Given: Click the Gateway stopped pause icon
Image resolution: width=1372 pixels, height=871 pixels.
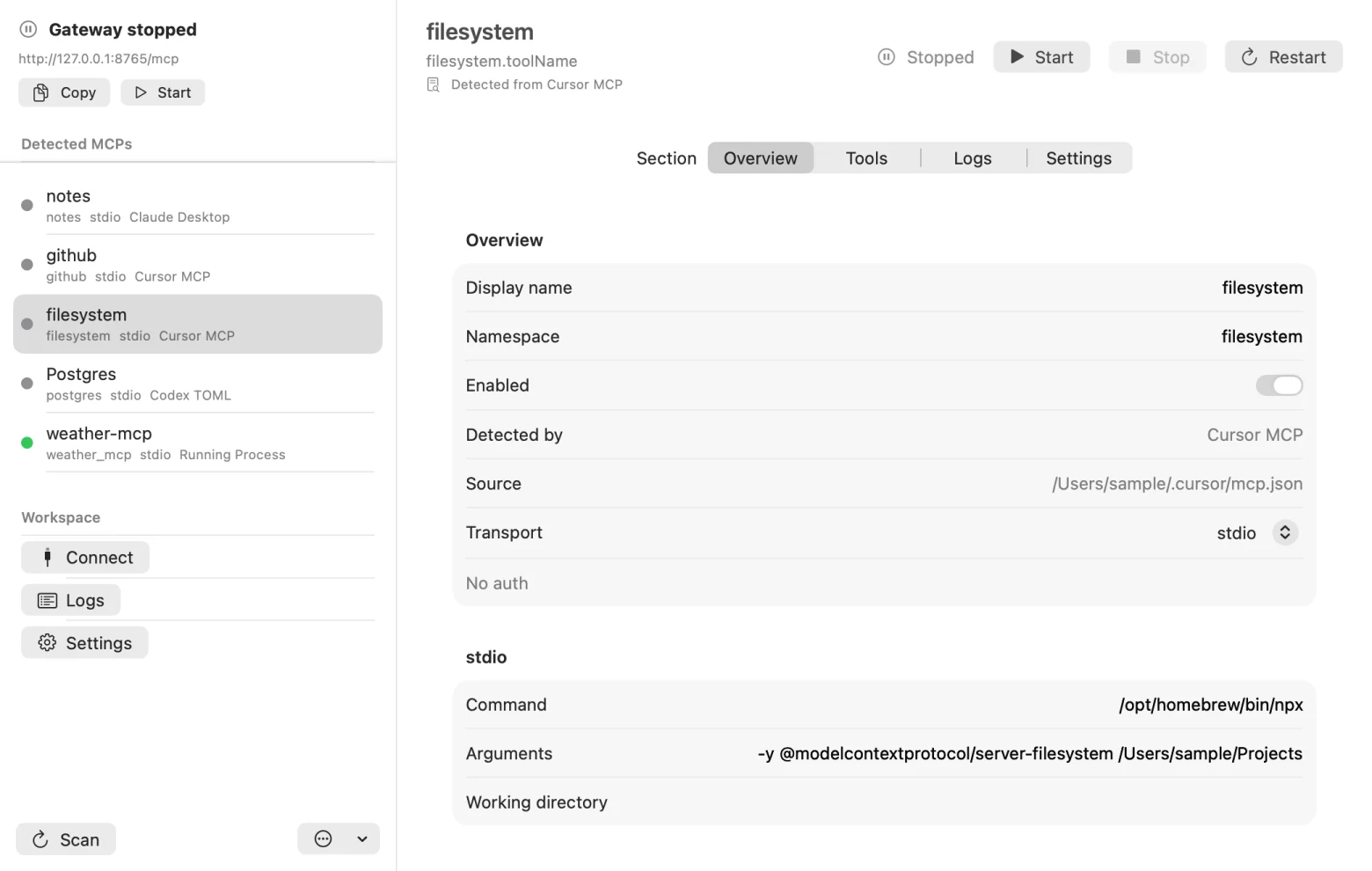Looking at the screenshot, I should click(x=28, y=29).
